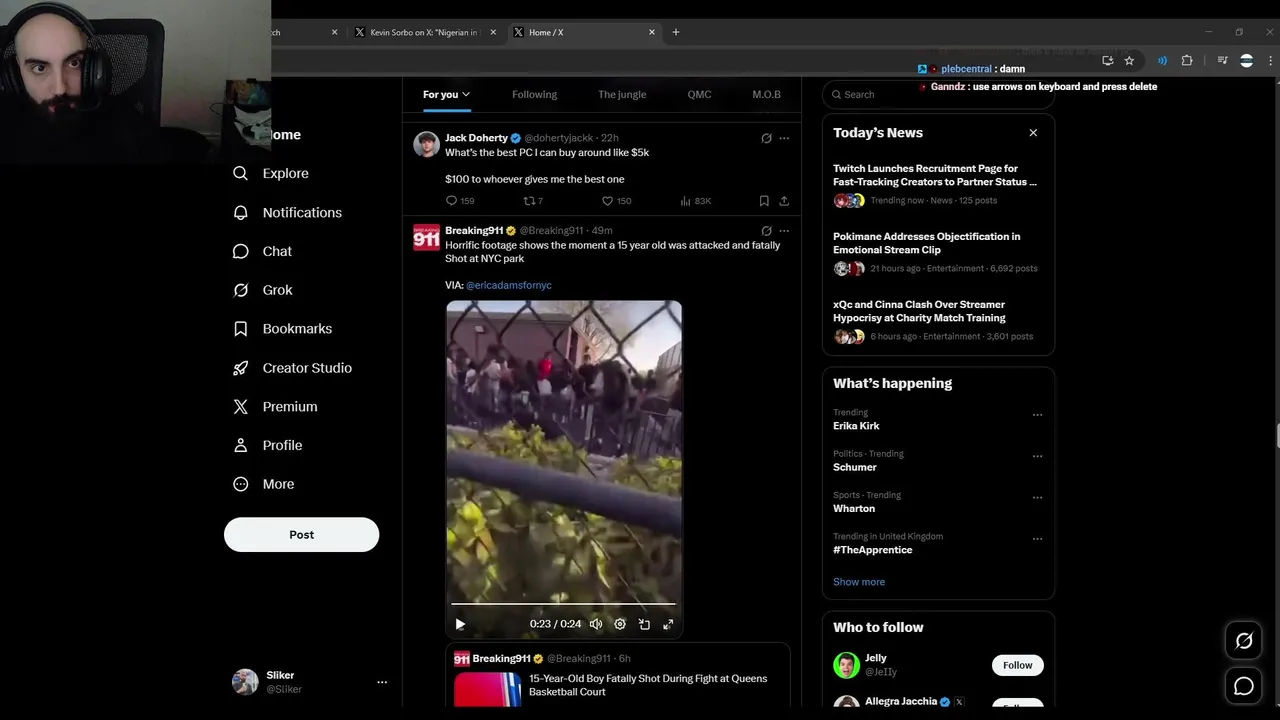Open Sliker account menu dots
The height and width of the screenshot is (720, 1280).
coord(381,682)
